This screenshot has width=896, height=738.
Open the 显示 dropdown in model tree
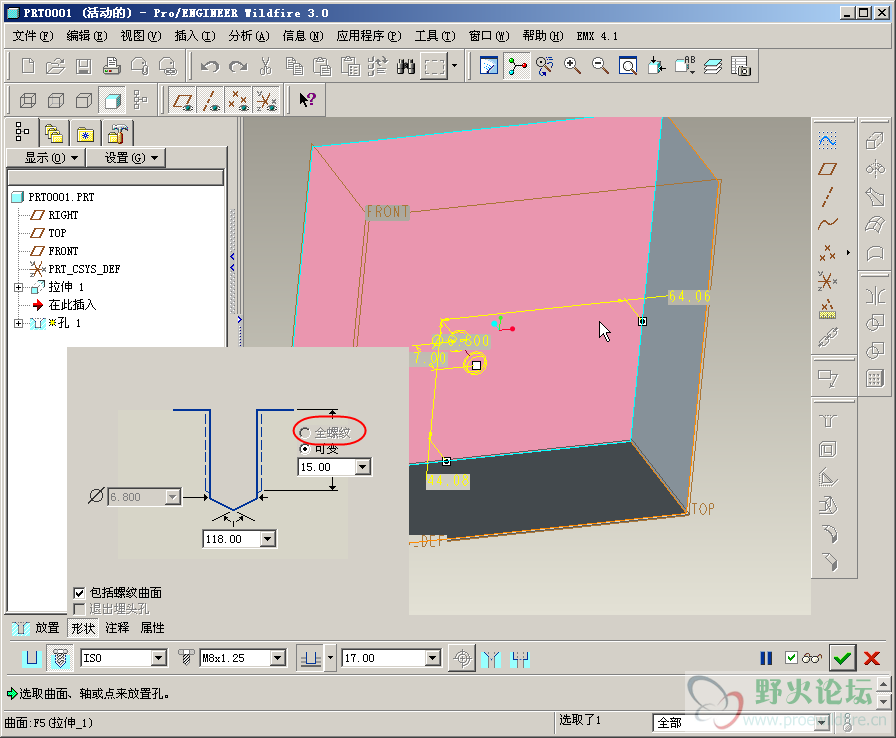pyautogui.click(x=46, y=158)
